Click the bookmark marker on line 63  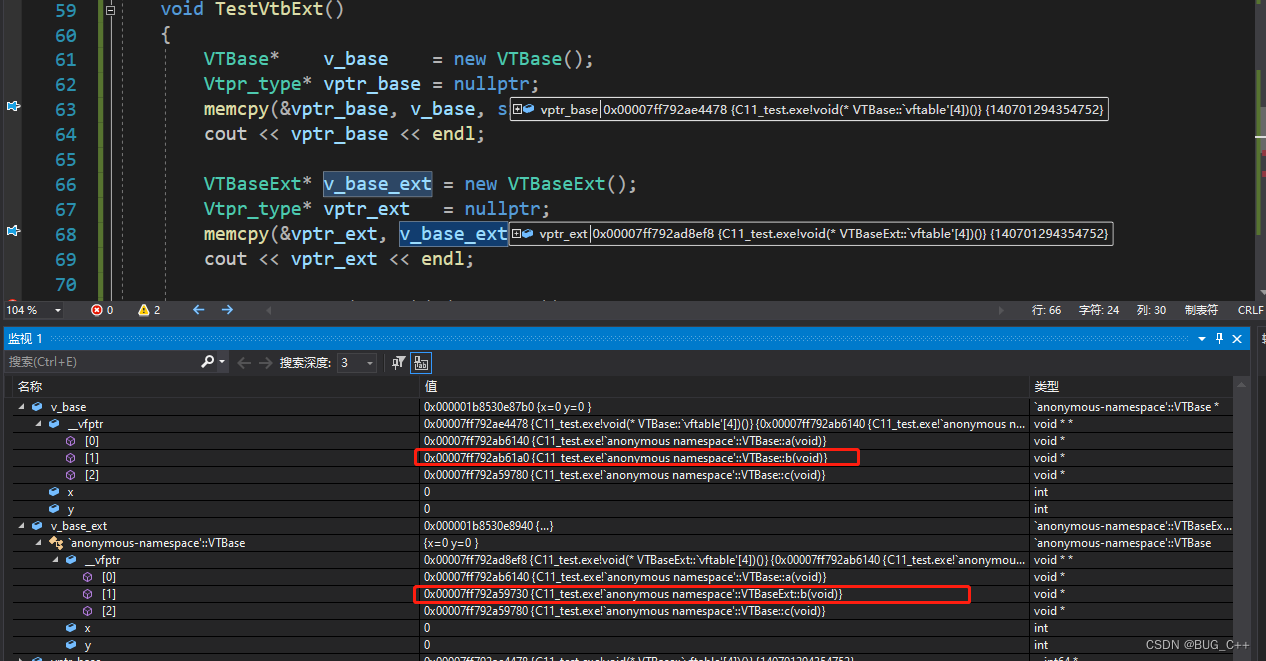[14, 106]
